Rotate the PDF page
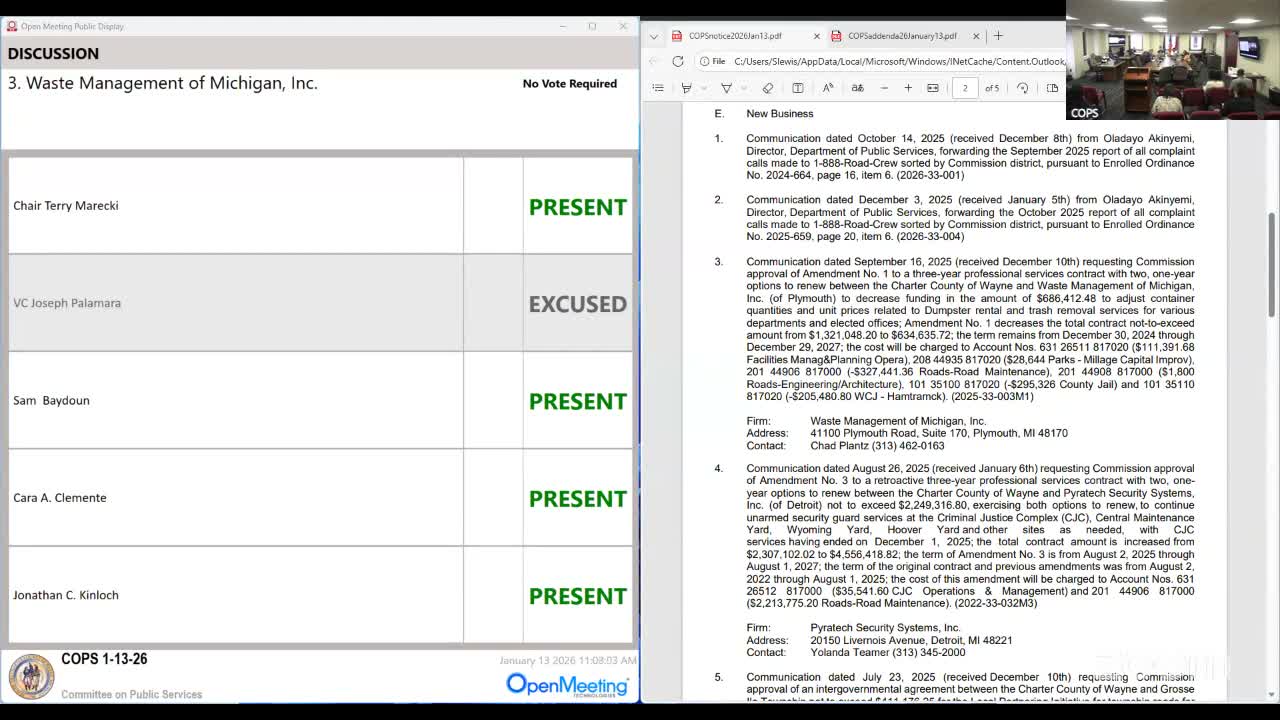Screen dimensions: 1280x720 (1022, 88)
